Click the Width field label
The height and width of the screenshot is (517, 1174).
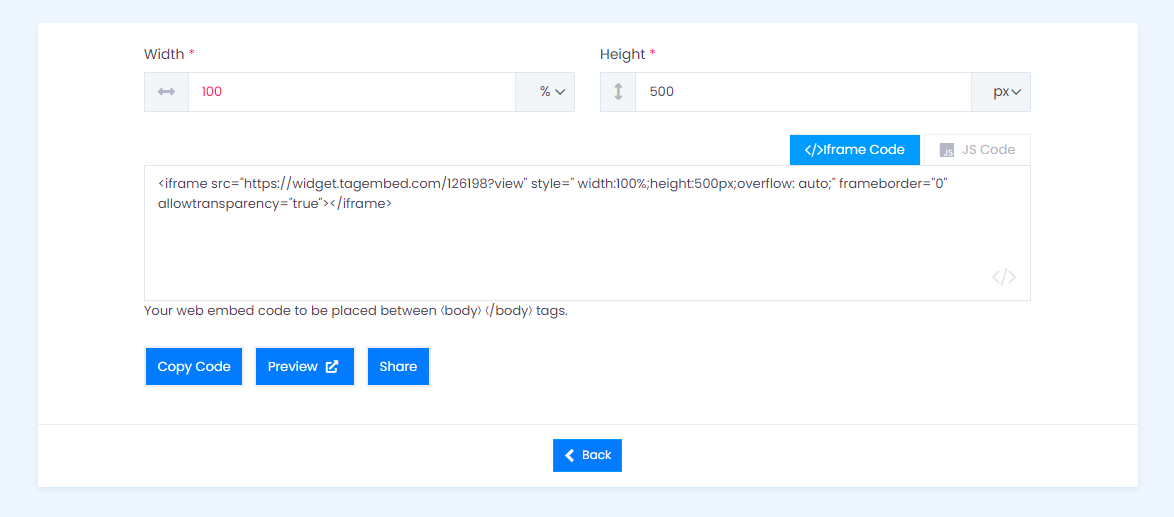(x=169, y=54)
